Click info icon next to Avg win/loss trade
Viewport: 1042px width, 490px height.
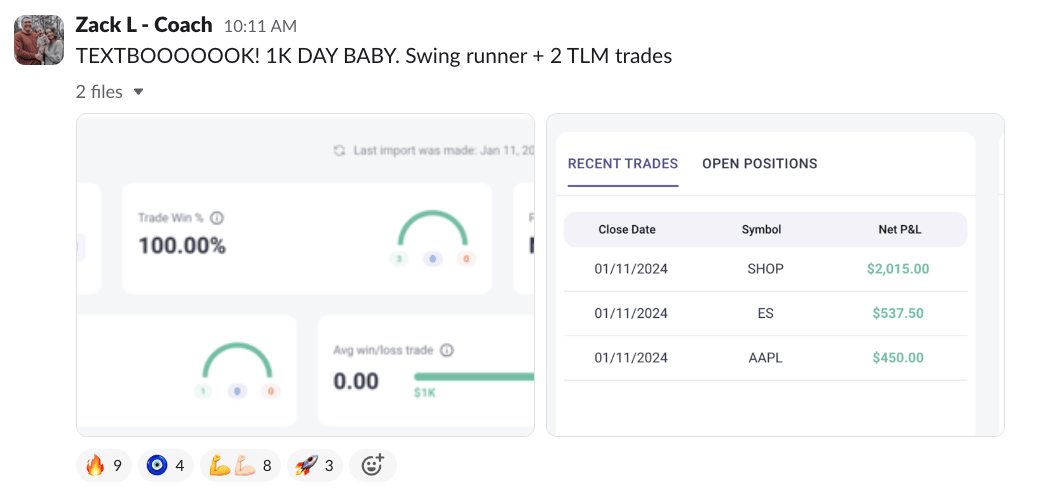tap(447, 350)
